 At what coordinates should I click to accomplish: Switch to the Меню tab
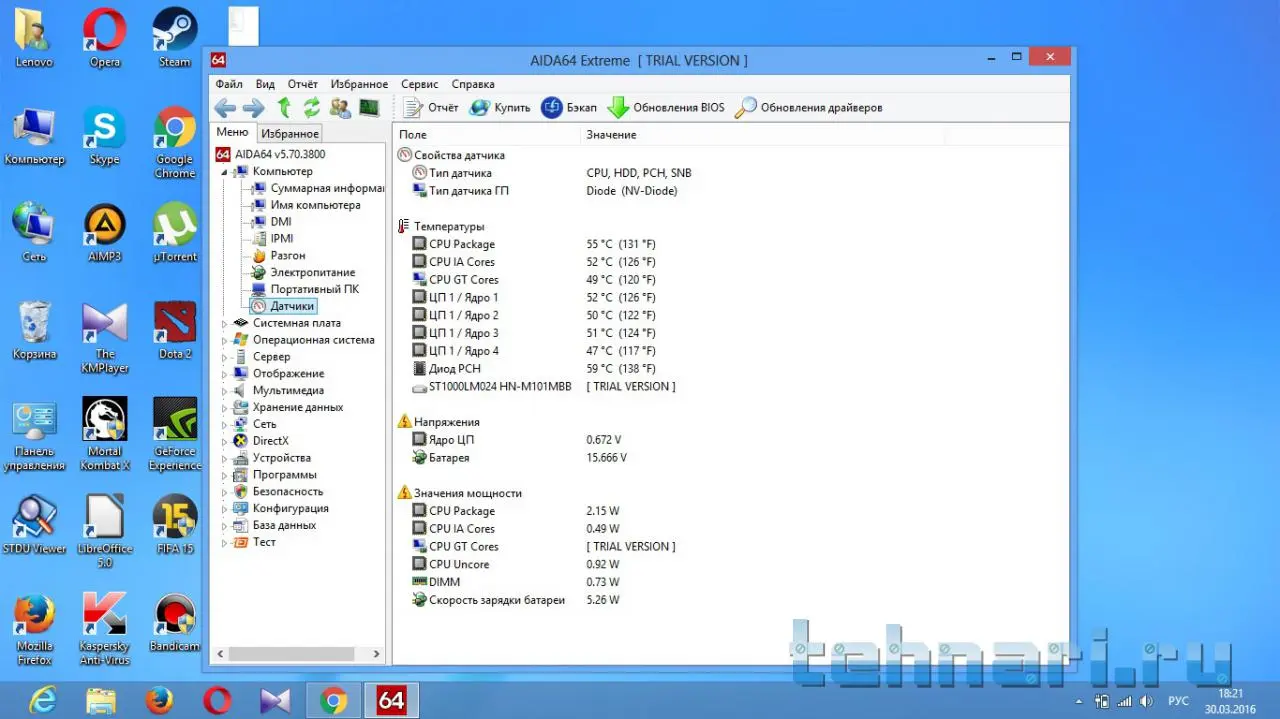click(232, 133)
